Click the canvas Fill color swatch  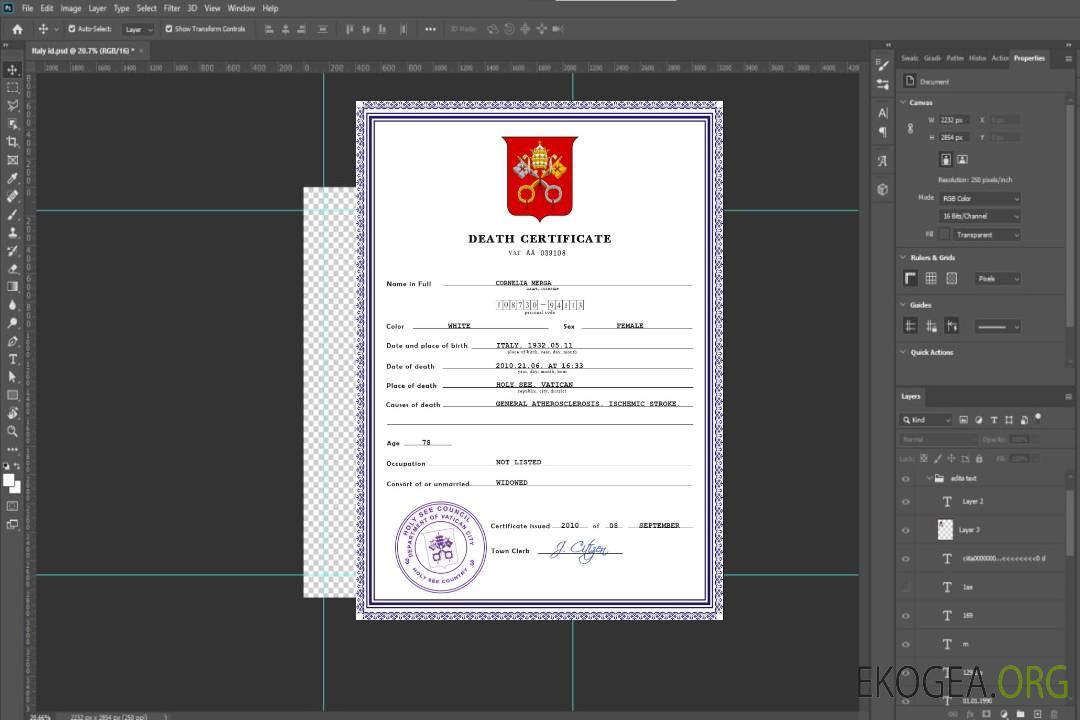click(944, 235)
